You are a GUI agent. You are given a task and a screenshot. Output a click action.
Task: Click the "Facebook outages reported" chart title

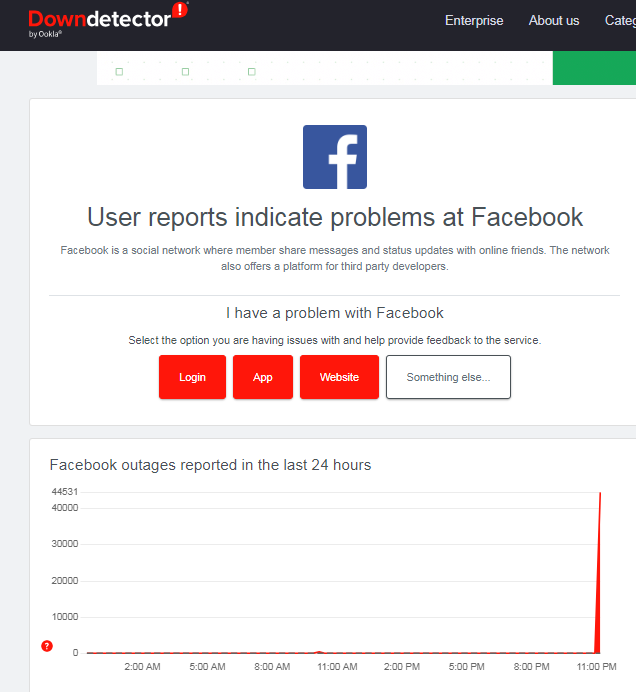tap(210, 465)
